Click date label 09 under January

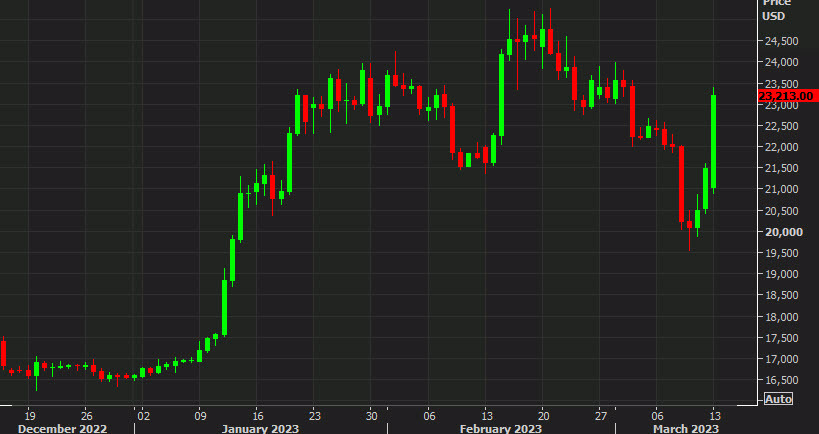click(200, 416)
